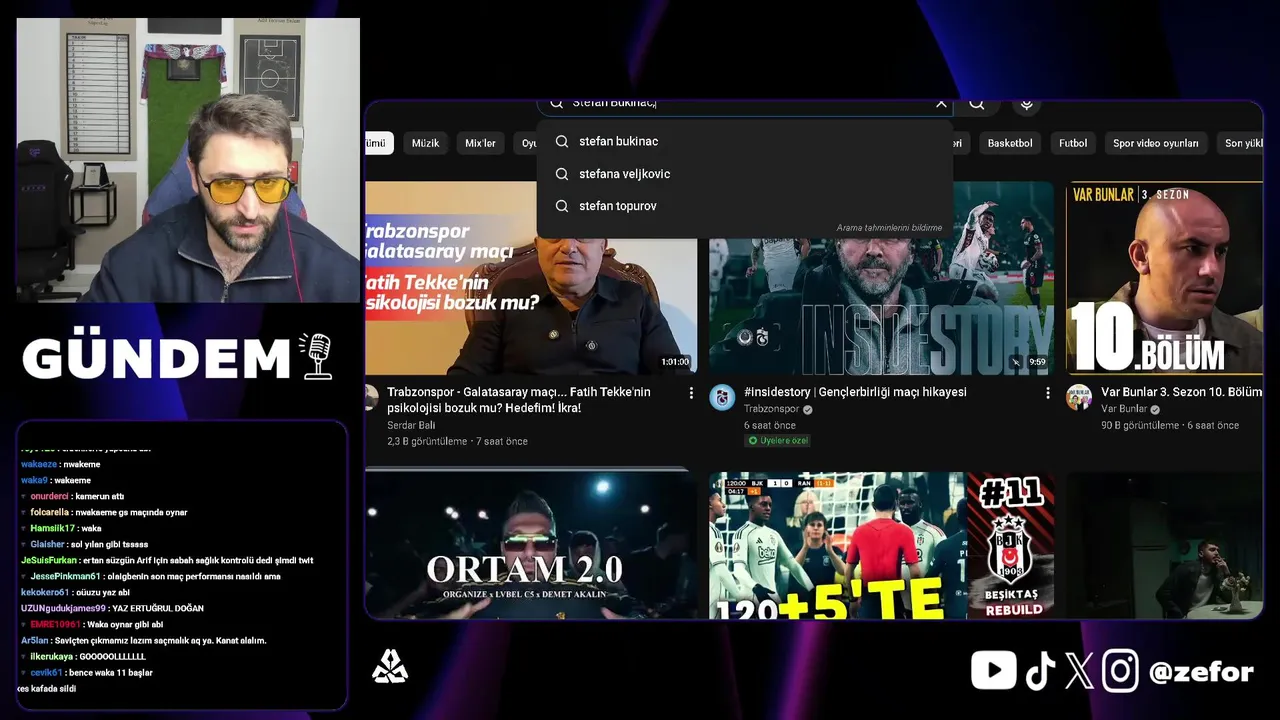Click 'Trabzonspor - Galatasaray maçı' video title
1280x720 pixels.
pyautogui.click(x=520, y=400)
